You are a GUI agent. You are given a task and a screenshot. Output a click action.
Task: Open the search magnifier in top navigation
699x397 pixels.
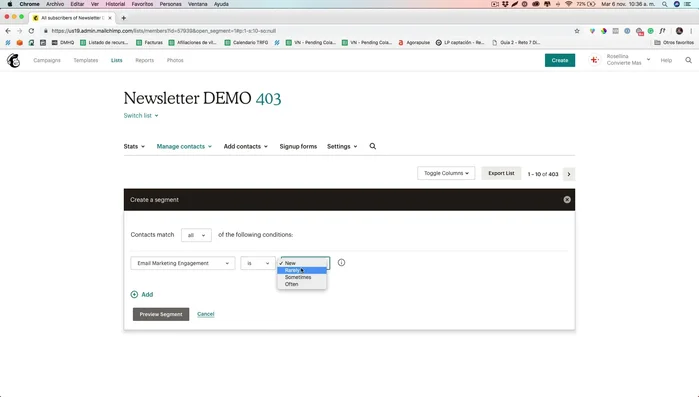pyautogui.click(x=688, y=60)
